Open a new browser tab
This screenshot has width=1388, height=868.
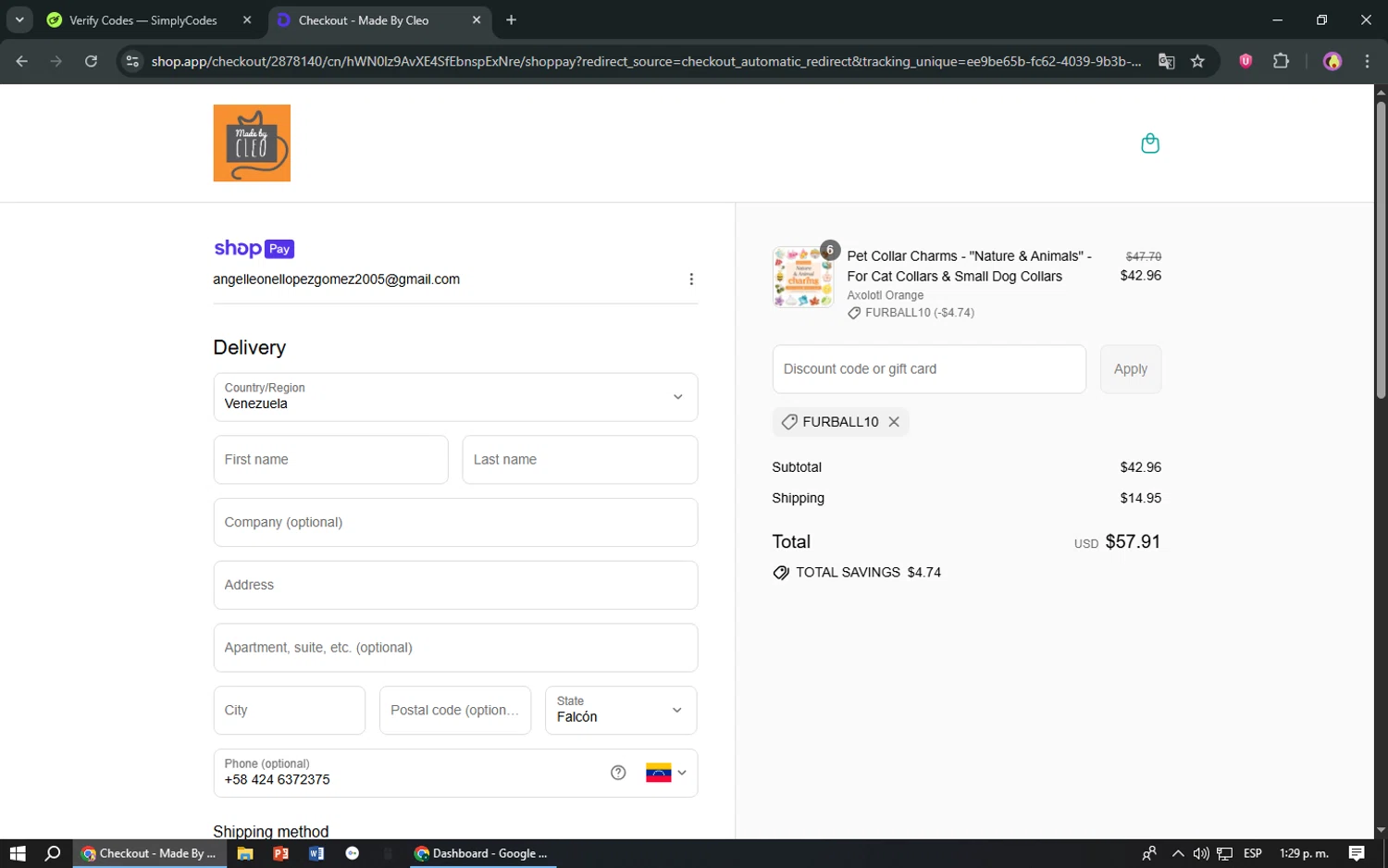pyautogui.click(x=511, y=20)
